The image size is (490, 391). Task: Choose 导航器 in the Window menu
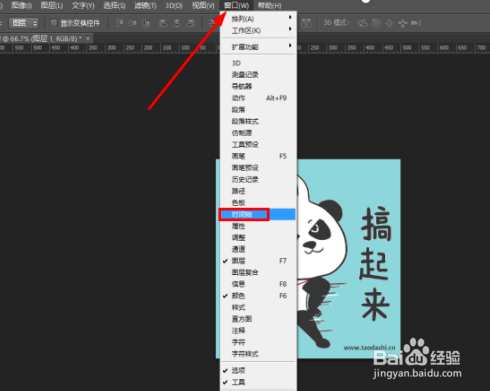[x=258, y=86]
